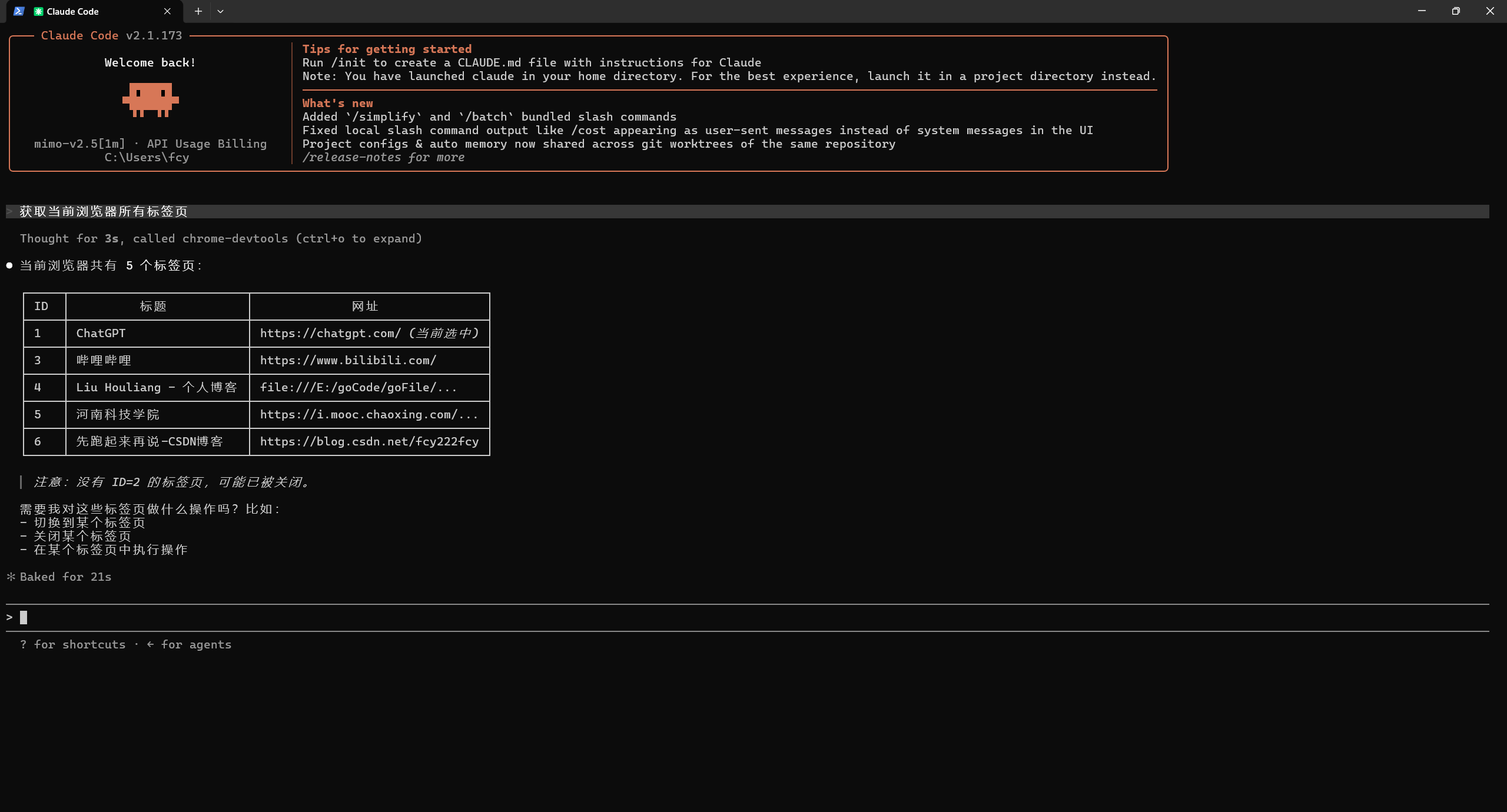Click '? for shortcuts' hint text

click(72, 644)
